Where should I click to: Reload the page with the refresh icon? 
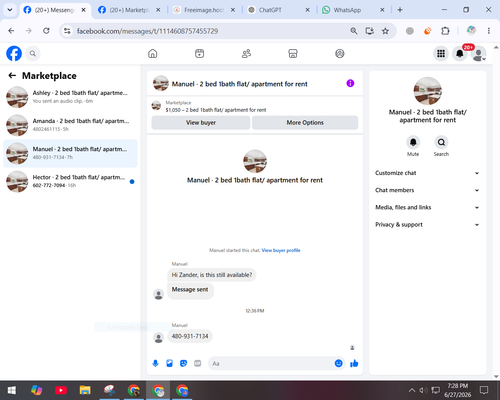46,31
